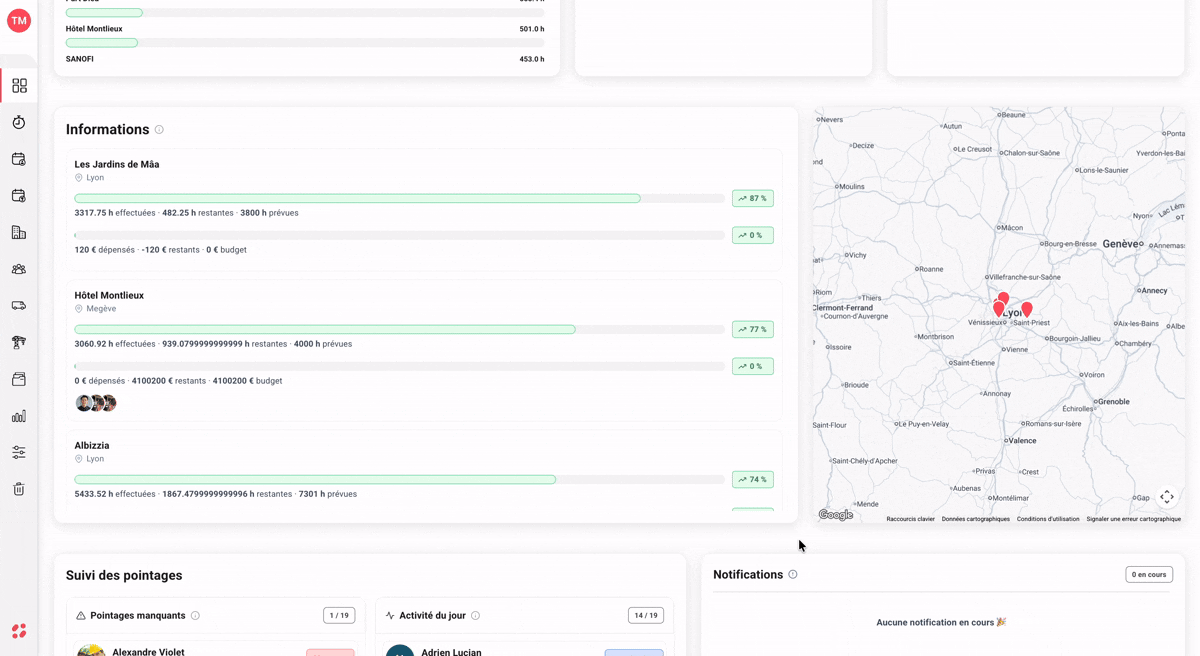This screenshot has width=1200, height=656.
Task: Click the activity pulse icon of Activité du jour
Action: 390,616
